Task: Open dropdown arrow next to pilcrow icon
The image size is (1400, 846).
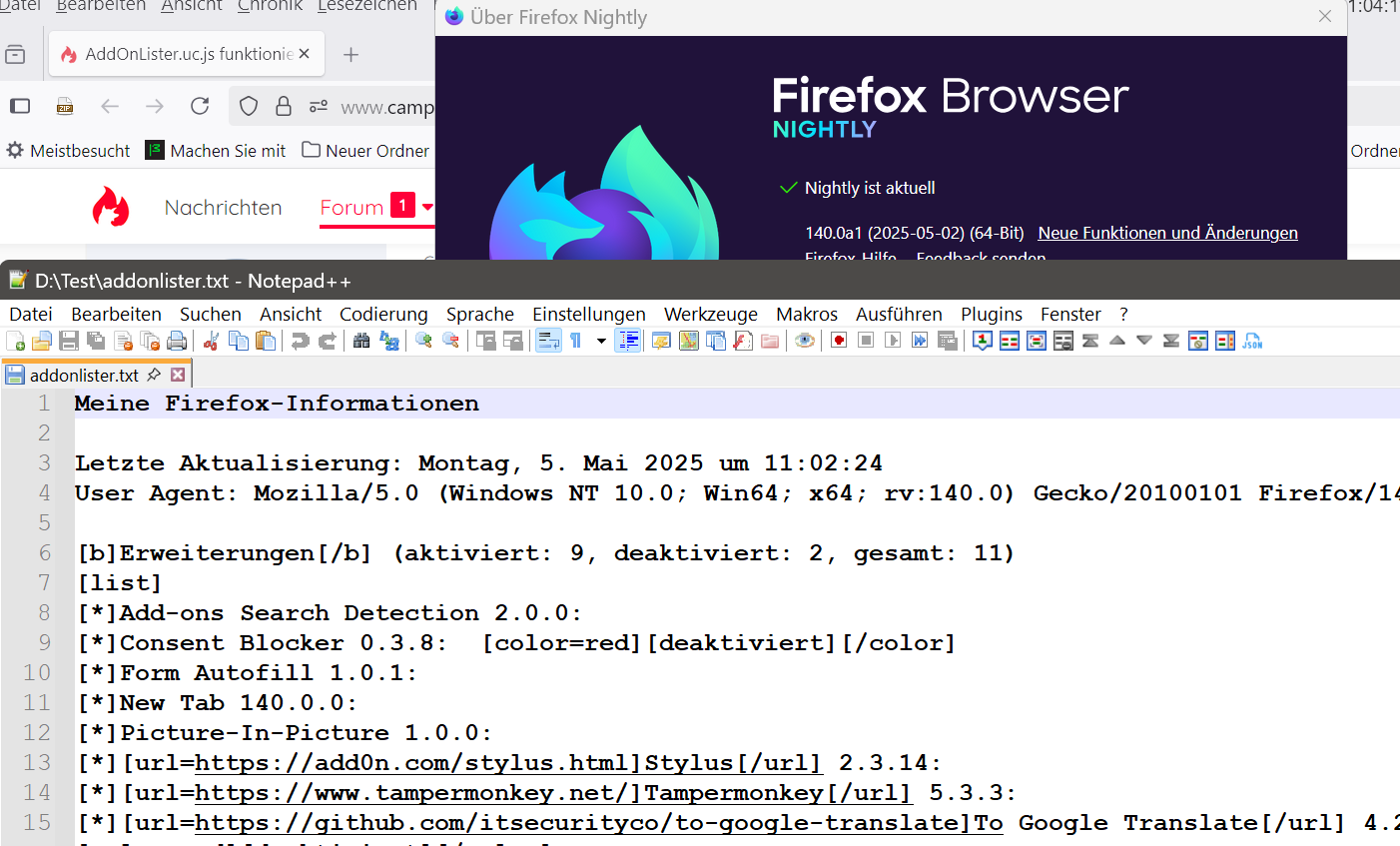Action: tap(601, 341)
